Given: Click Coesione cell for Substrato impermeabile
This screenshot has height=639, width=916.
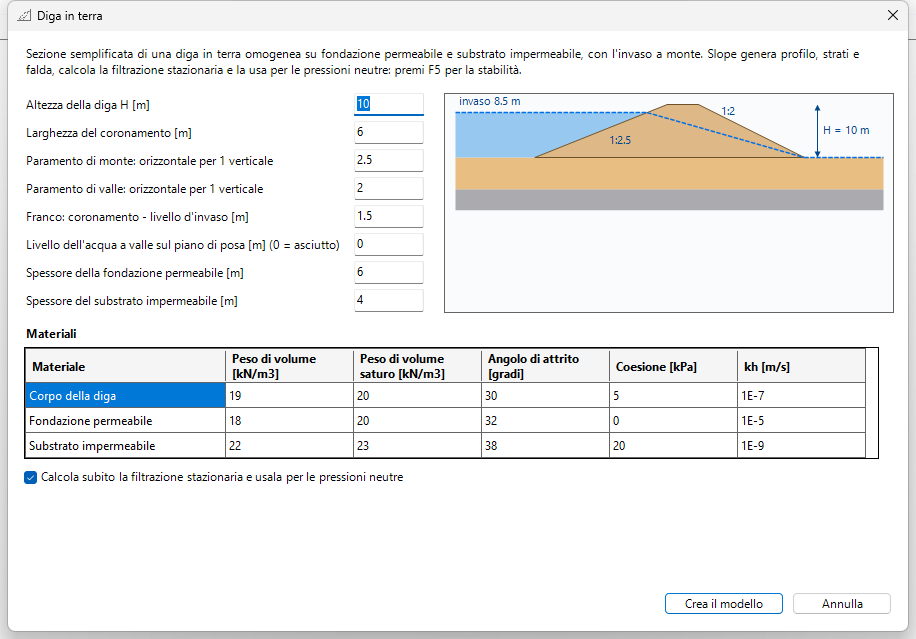Looking at the screenshot, I should [x=673, y=446].
